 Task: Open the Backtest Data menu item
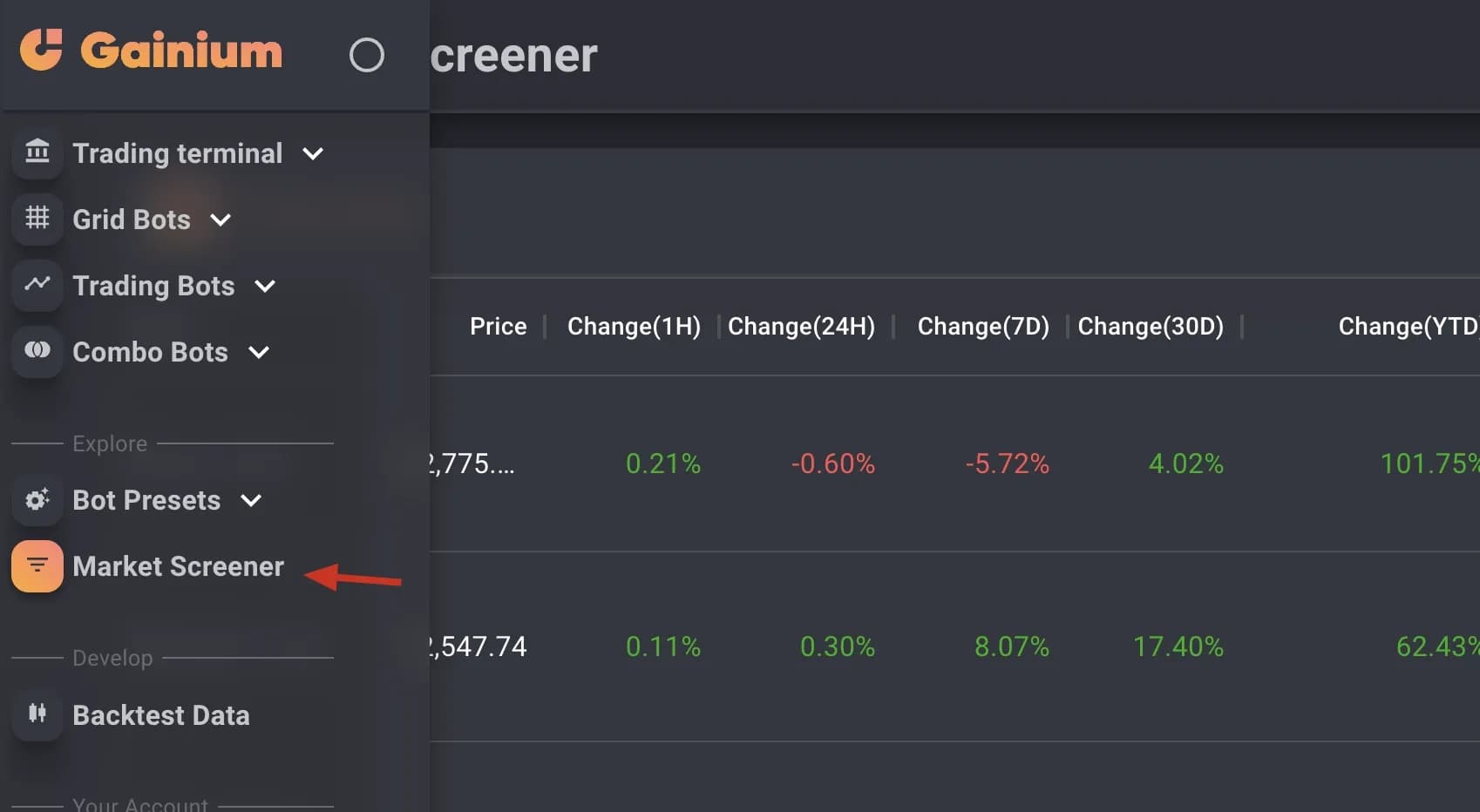pos(161,715)
